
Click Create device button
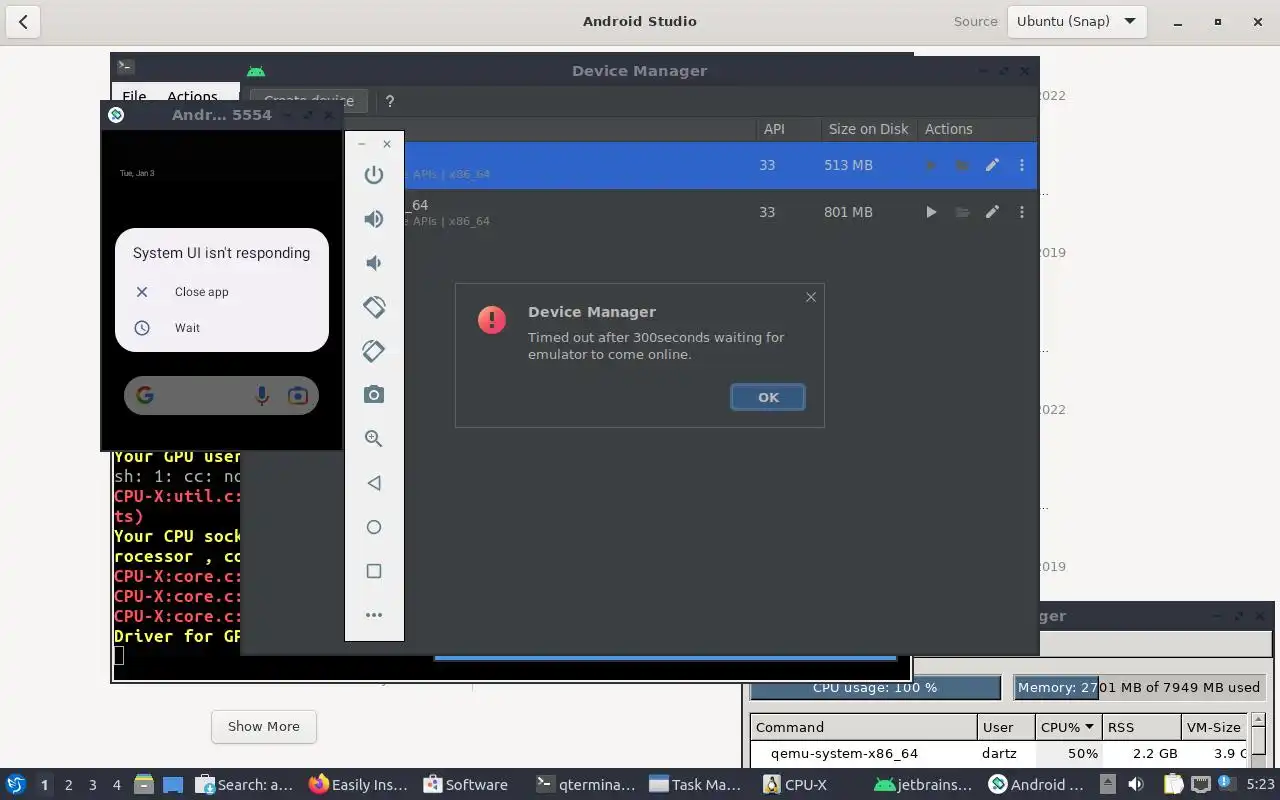click(309, 101)
